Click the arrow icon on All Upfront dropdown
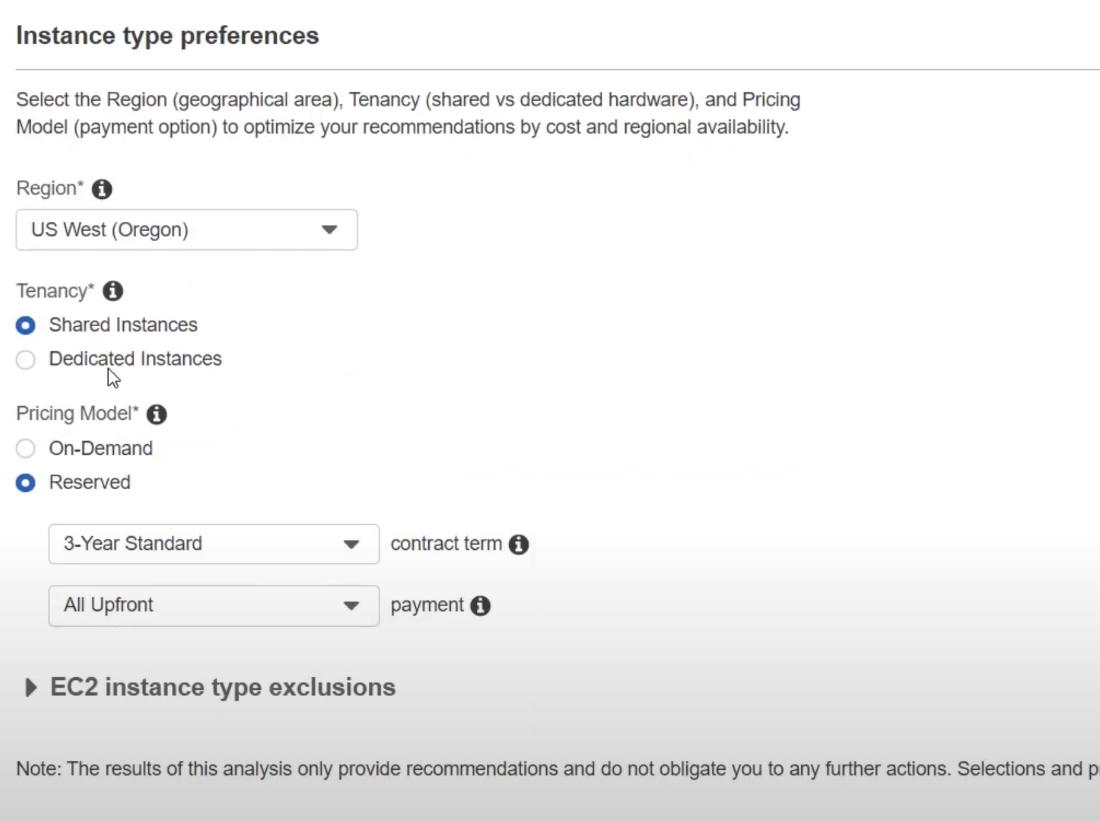The height and width of the screenshot is (821, 1100). coord(351,606)
